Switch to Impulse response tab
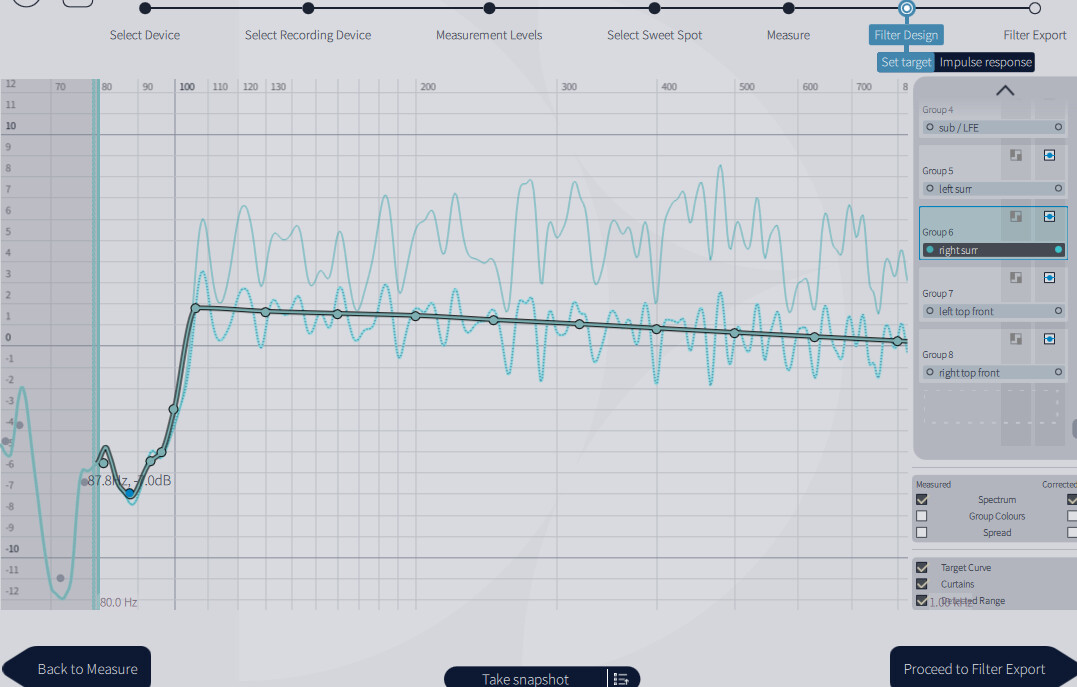 click(x=985, y=63)
